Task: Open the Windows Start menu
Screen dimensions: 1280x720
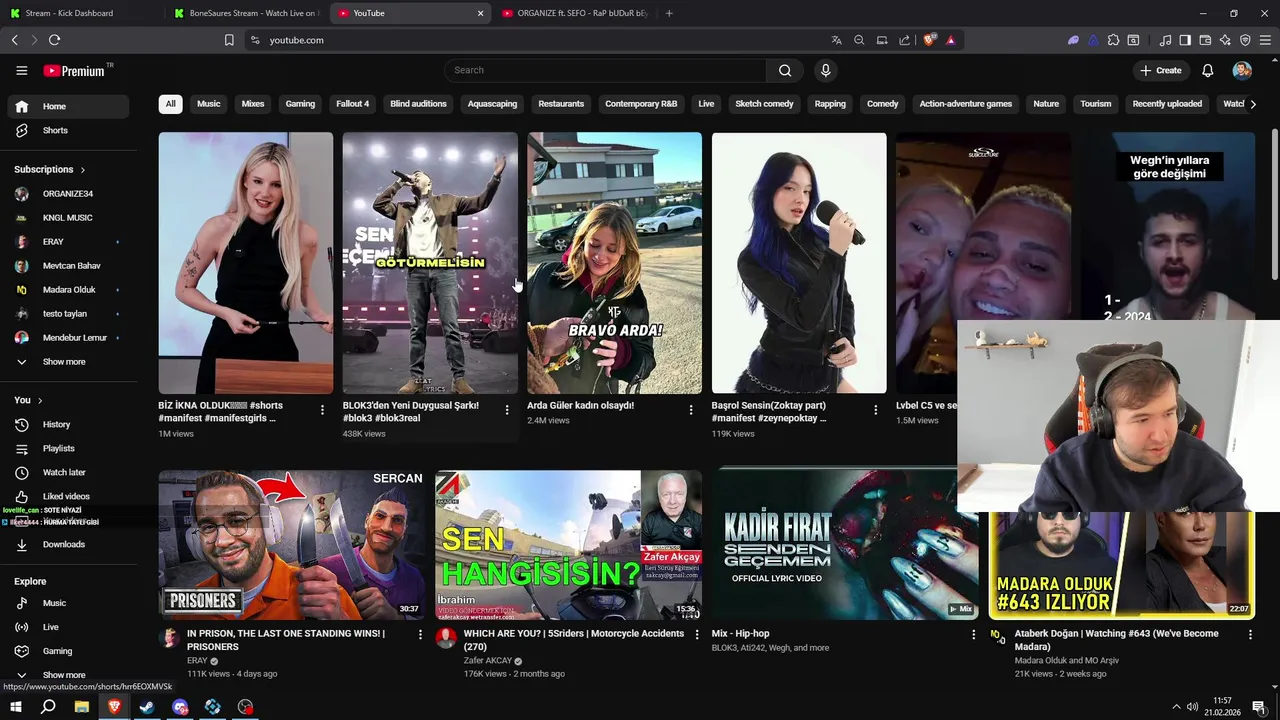Action: coord(15,707)
